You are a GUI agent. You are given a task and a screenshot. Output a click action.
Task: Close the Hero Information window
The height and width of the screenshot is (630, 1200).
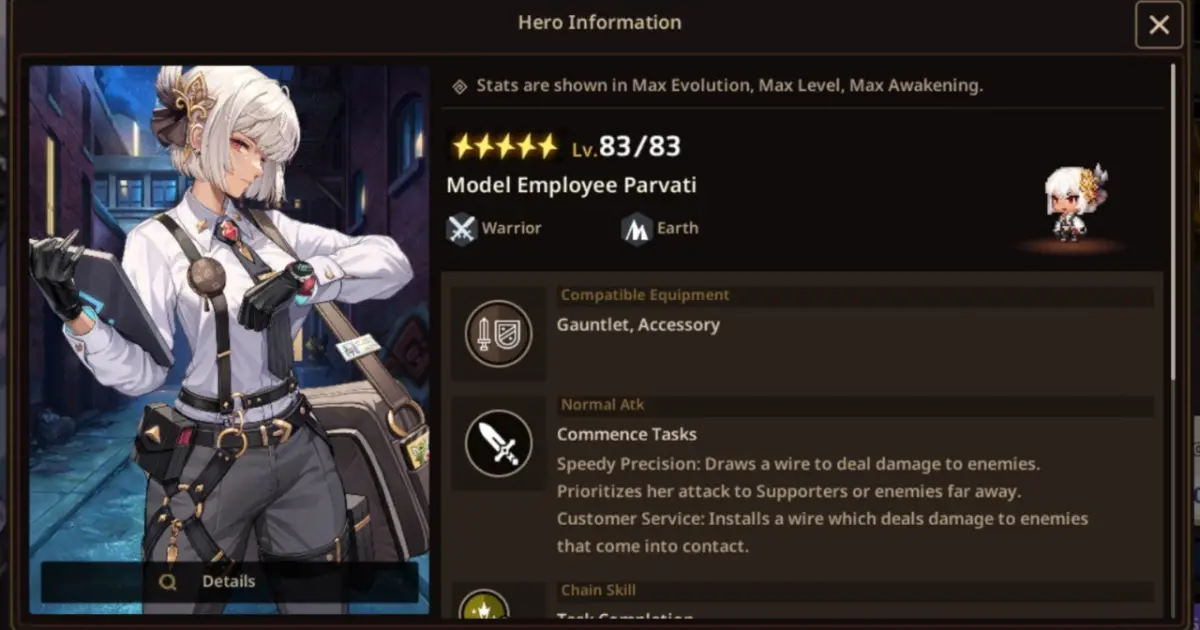(1159, 25)
